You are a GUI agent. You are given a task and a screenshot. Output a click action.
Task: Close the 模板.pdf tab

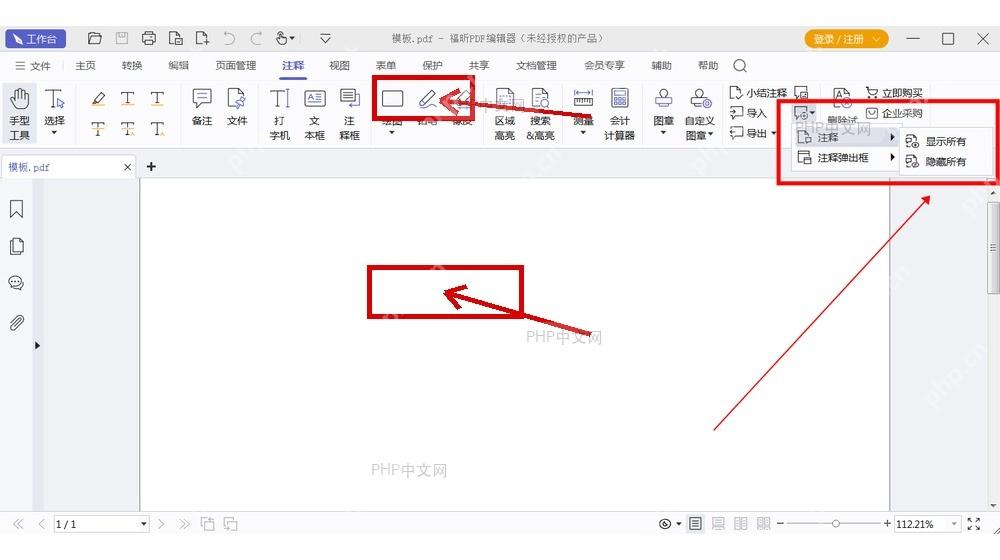pos(128,167)
